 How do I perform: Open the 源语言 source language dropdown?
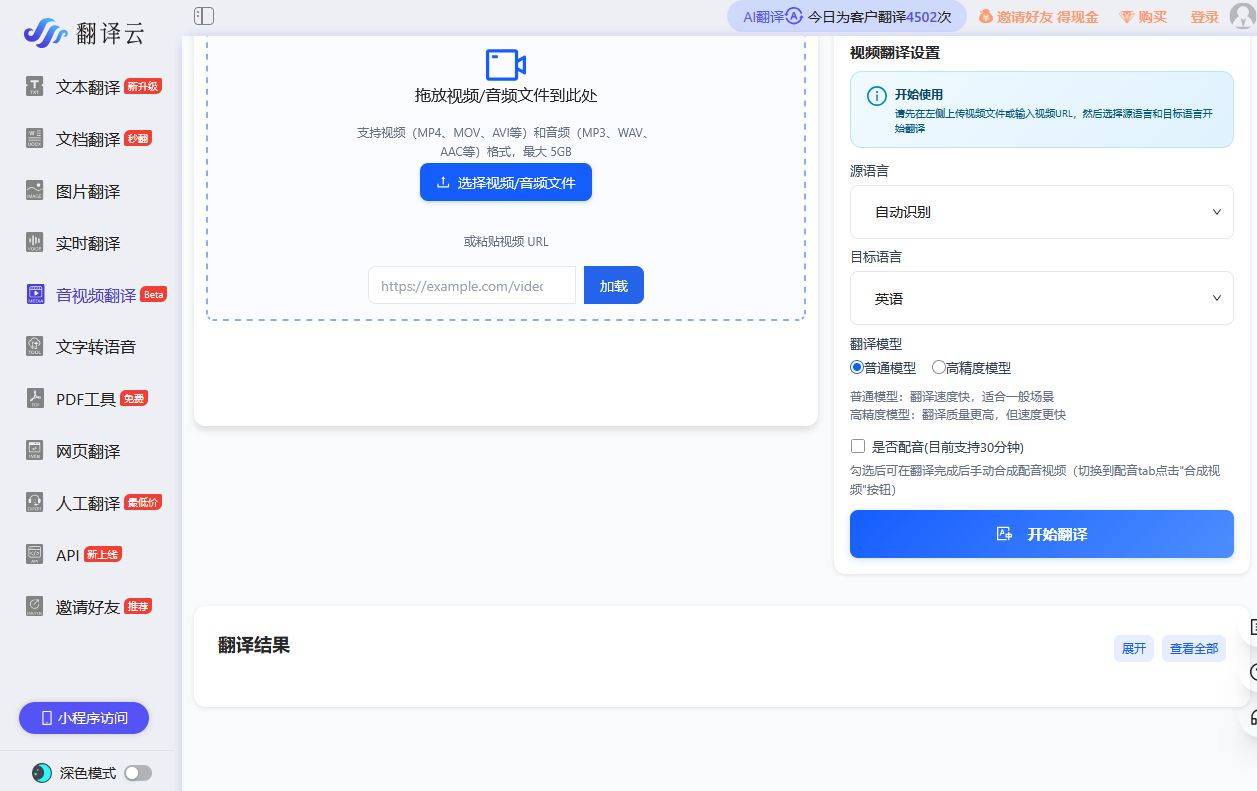coord(1041,212)
